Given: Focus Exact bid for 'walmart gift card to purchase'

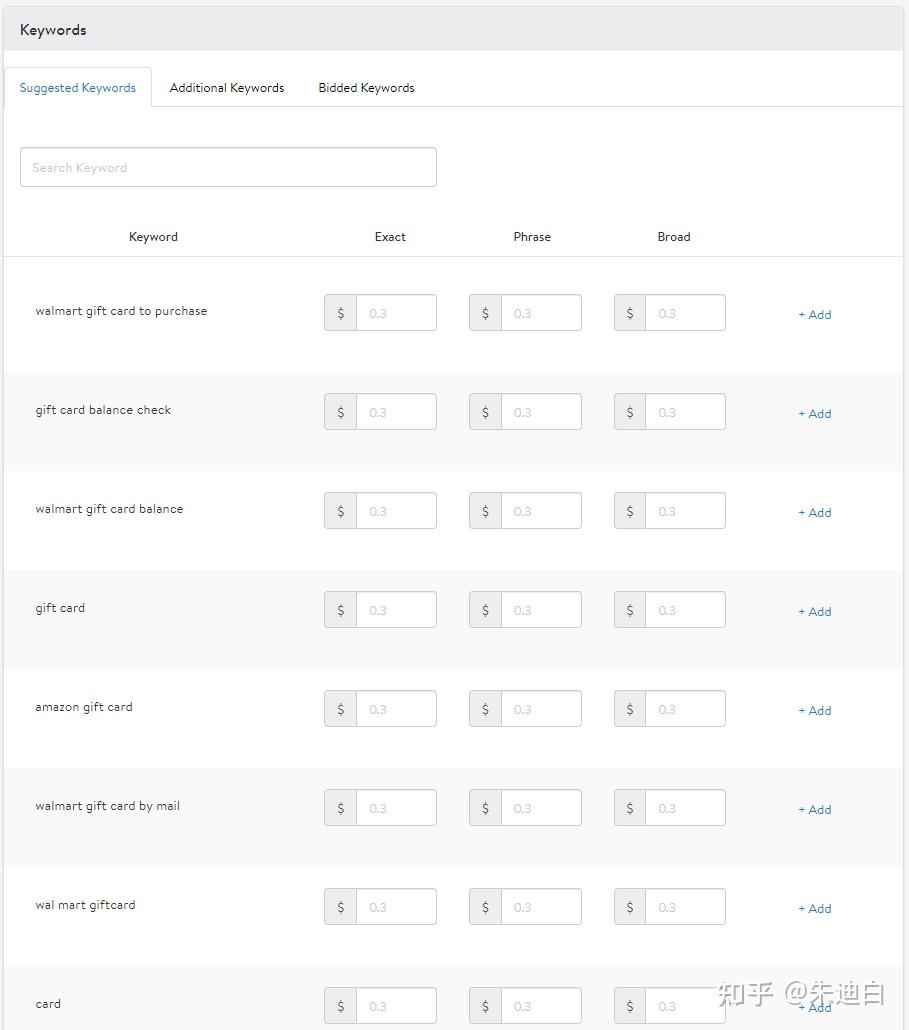Looking at the screenshot, I should point(396,313).
